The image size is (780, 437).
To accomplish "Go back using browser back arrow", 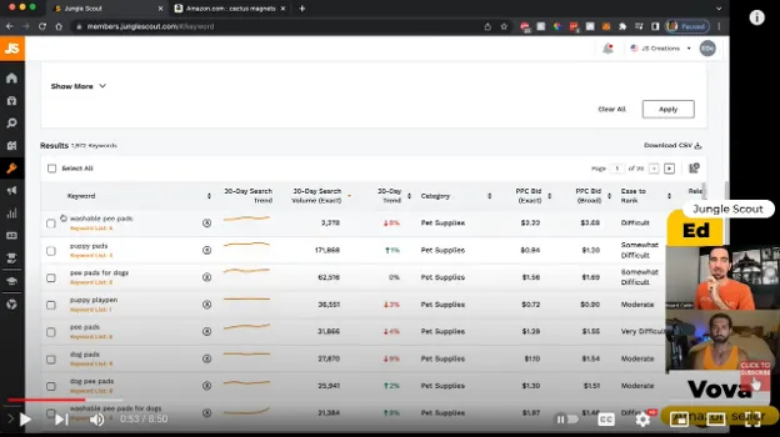I will coord(10,26).
